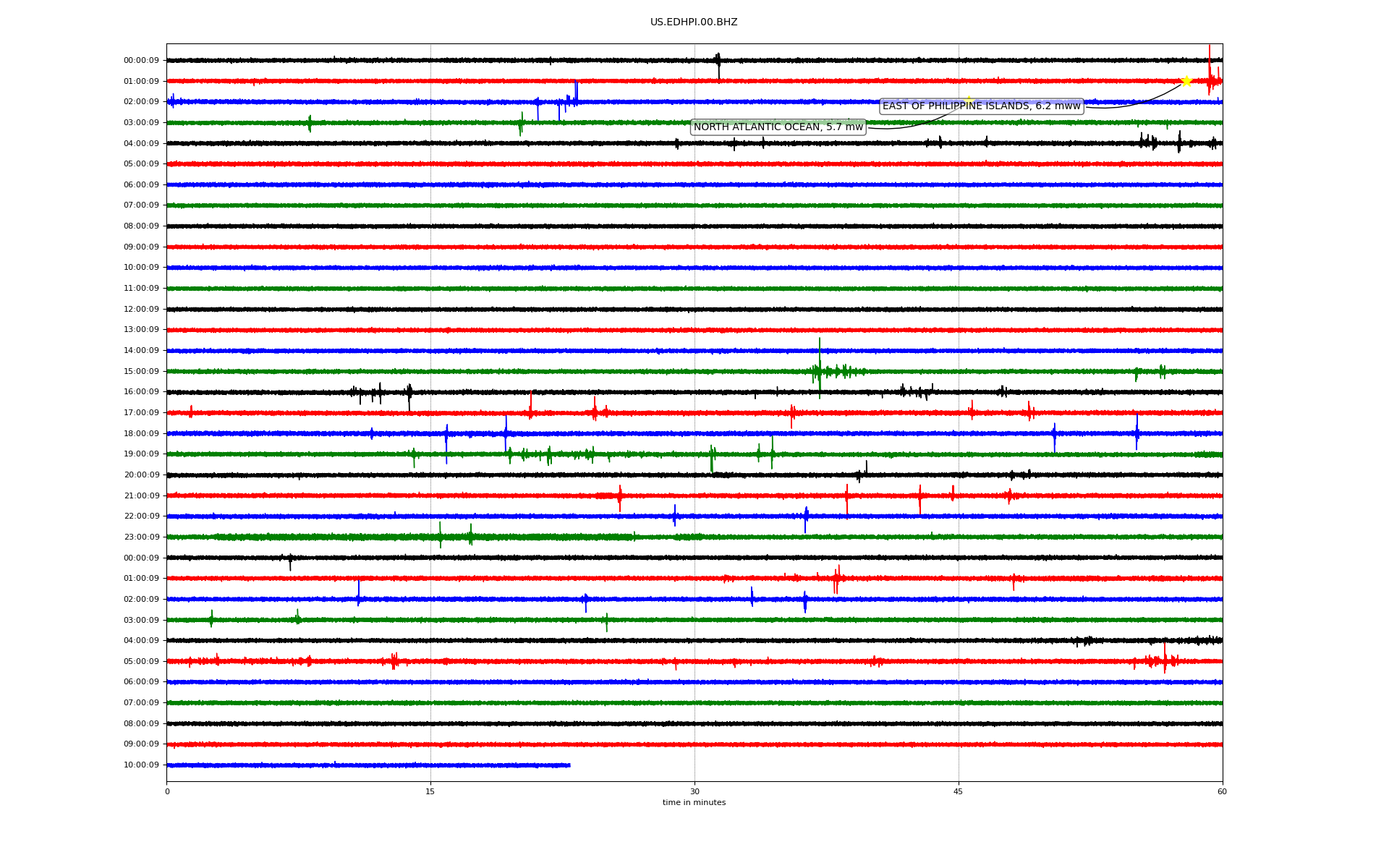Click the 22:00:09 time label
1389x868 pixels.
[141, 516]
